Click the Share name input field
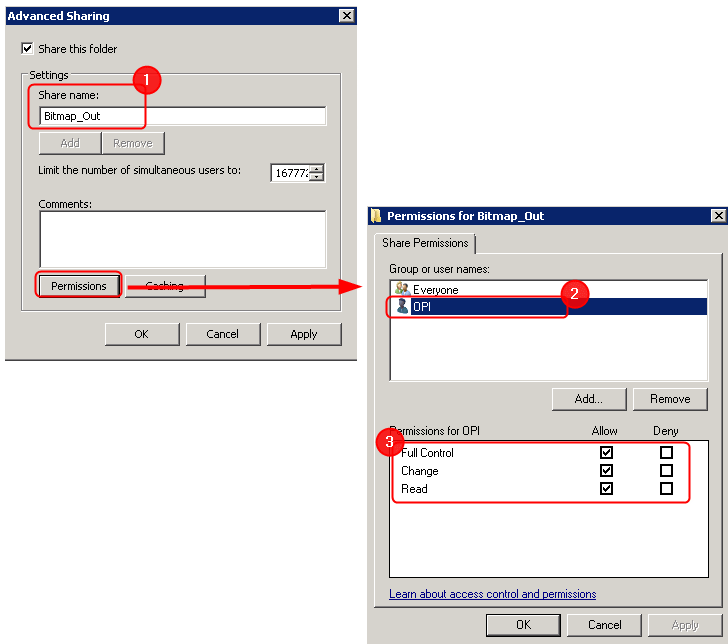Image resolution: width=728 pixels, height=644 pixels. click(x=183, y=116)
